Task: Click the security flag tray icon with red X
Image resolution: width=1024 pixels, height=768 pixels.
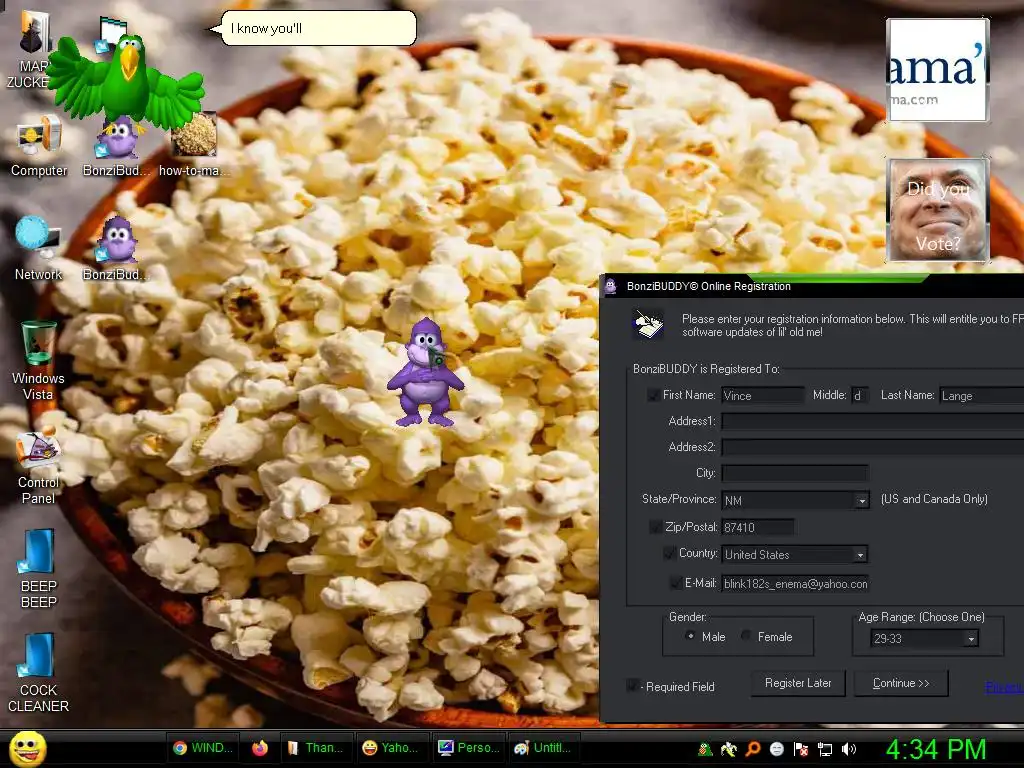Action: pyautogui.click(x=801, y=749)
